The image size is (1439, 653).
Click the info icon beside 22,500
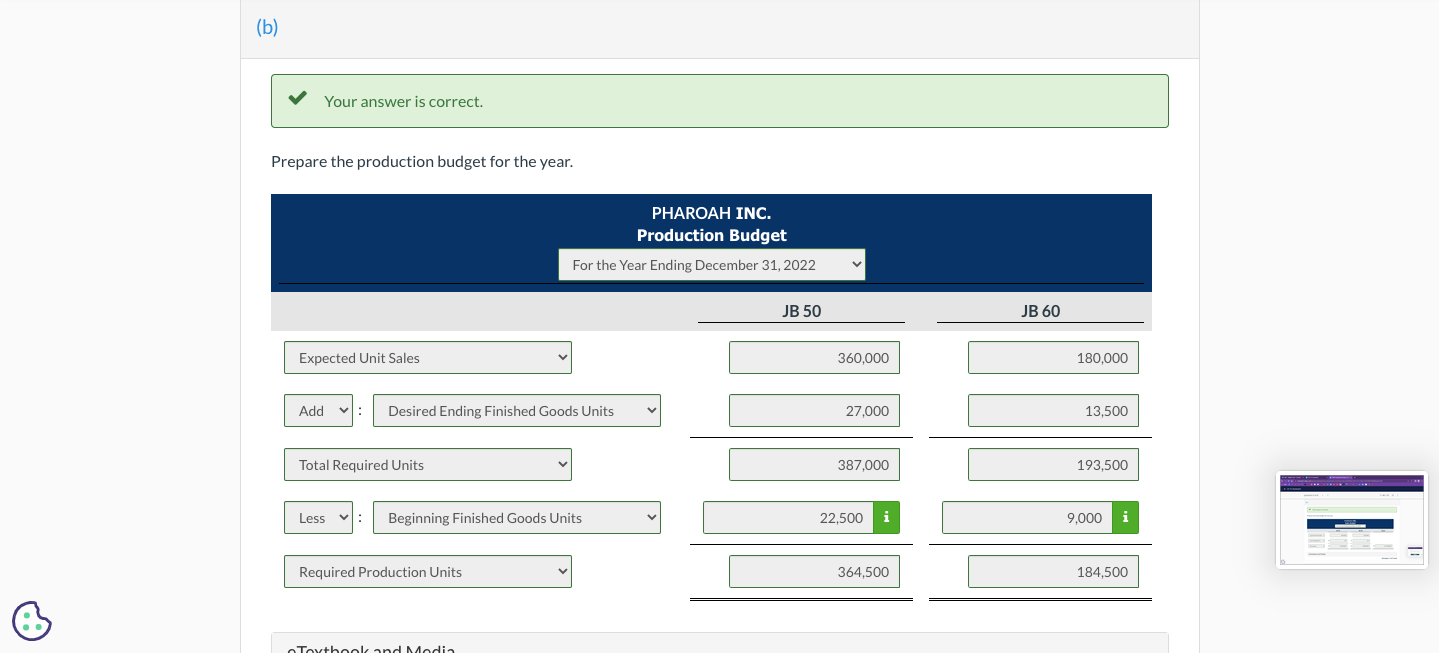886,517
